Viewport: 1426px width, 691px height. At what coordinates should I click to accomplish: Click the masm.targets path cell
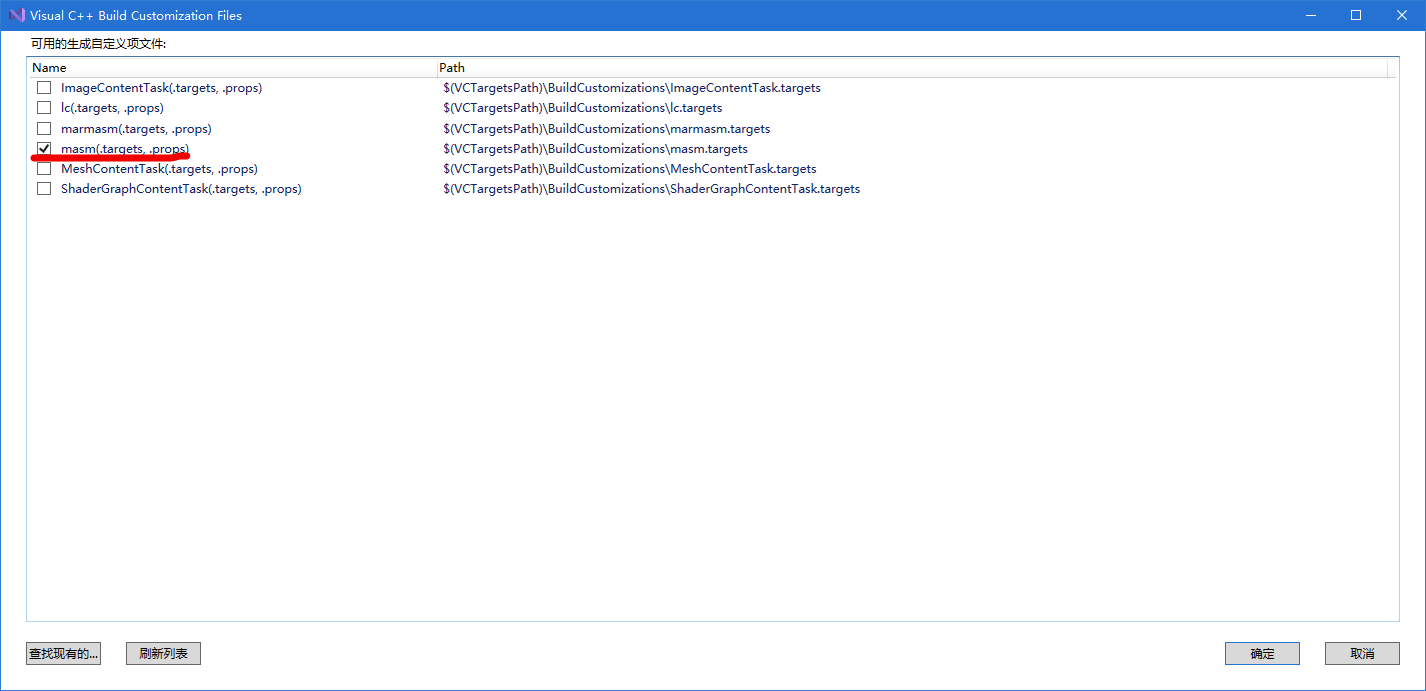tap(596, 149)
